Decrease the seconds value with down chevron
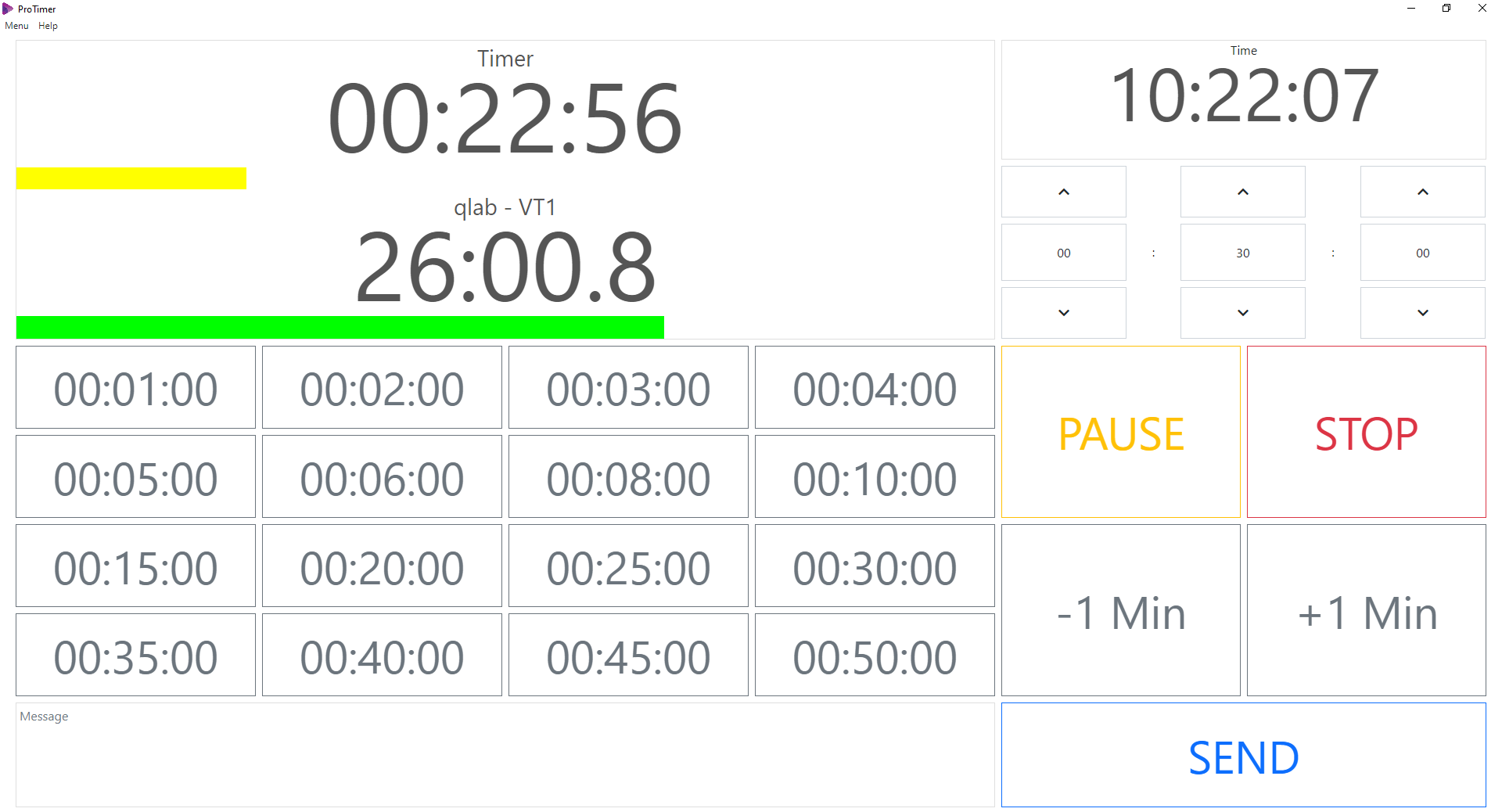 [1422, 312]
